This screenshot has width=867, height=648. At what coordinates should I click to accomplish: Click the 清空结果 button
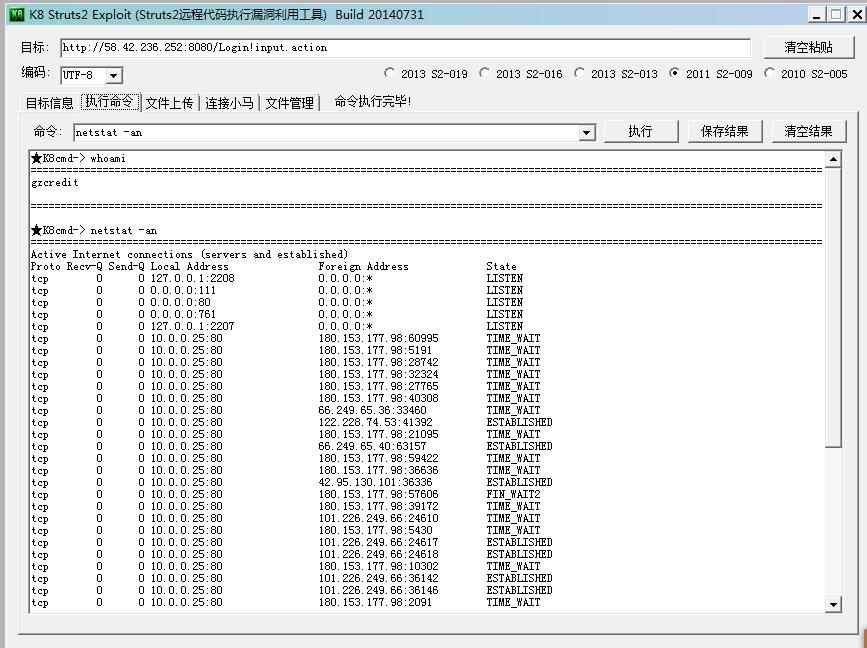809,132
